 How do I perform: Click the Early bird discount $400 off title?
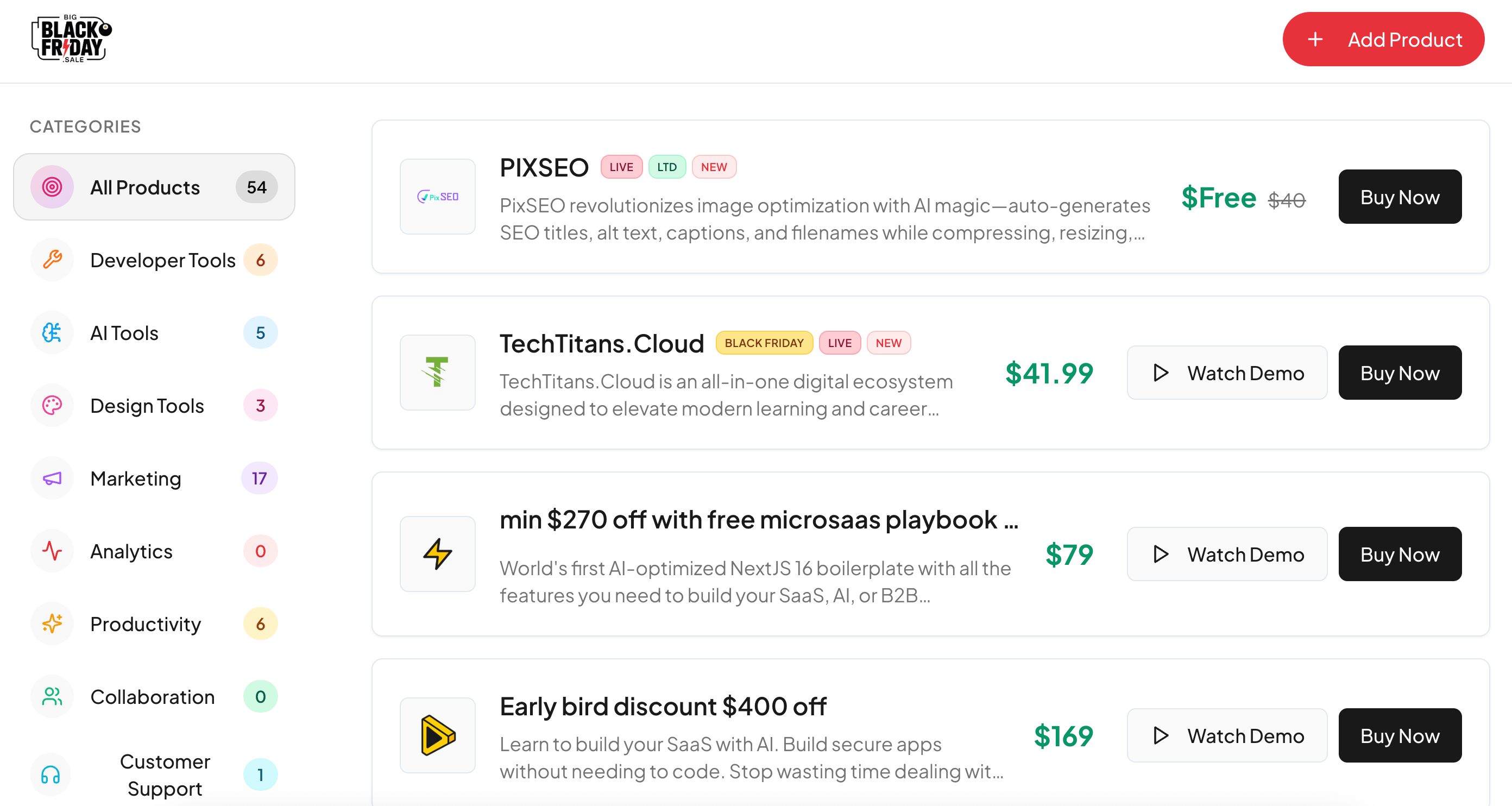[x=663, y=706]
